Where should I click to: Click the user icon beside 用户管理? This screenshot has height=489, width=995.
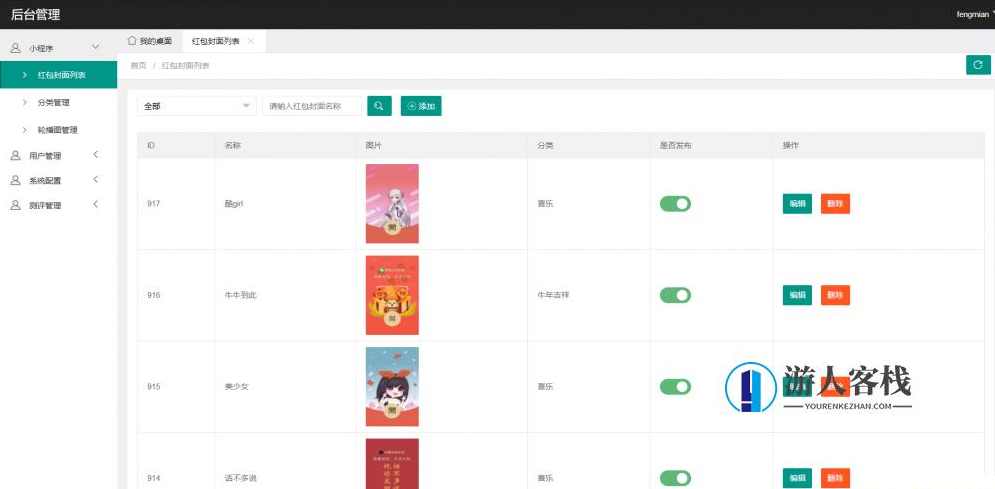[15, 156]
